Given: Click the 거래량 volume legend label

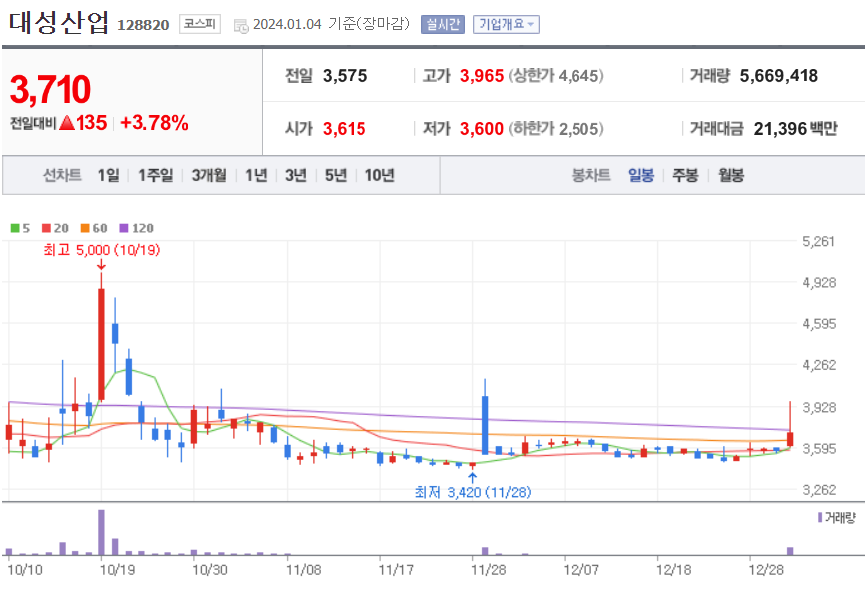Looking at the screenshot, I should point(840,518).
